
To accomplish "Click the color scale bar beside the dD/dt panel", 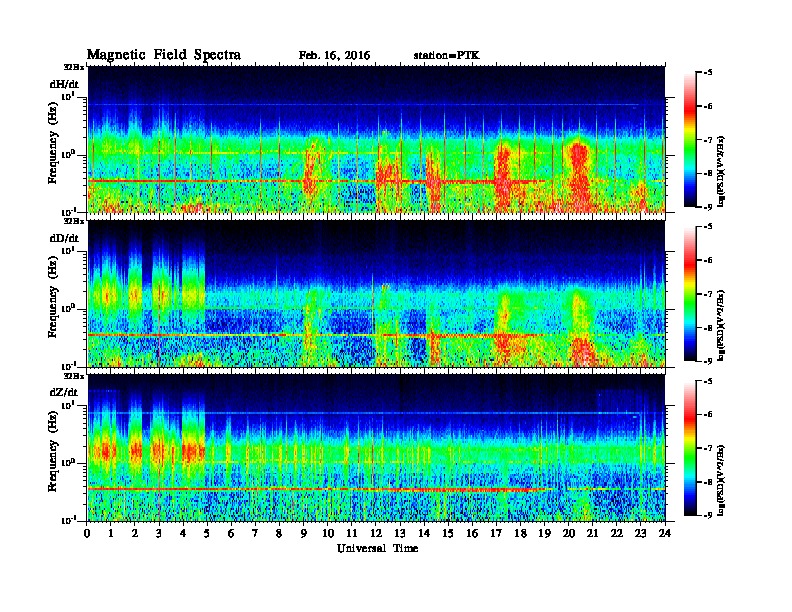I will tap(690, 294).
